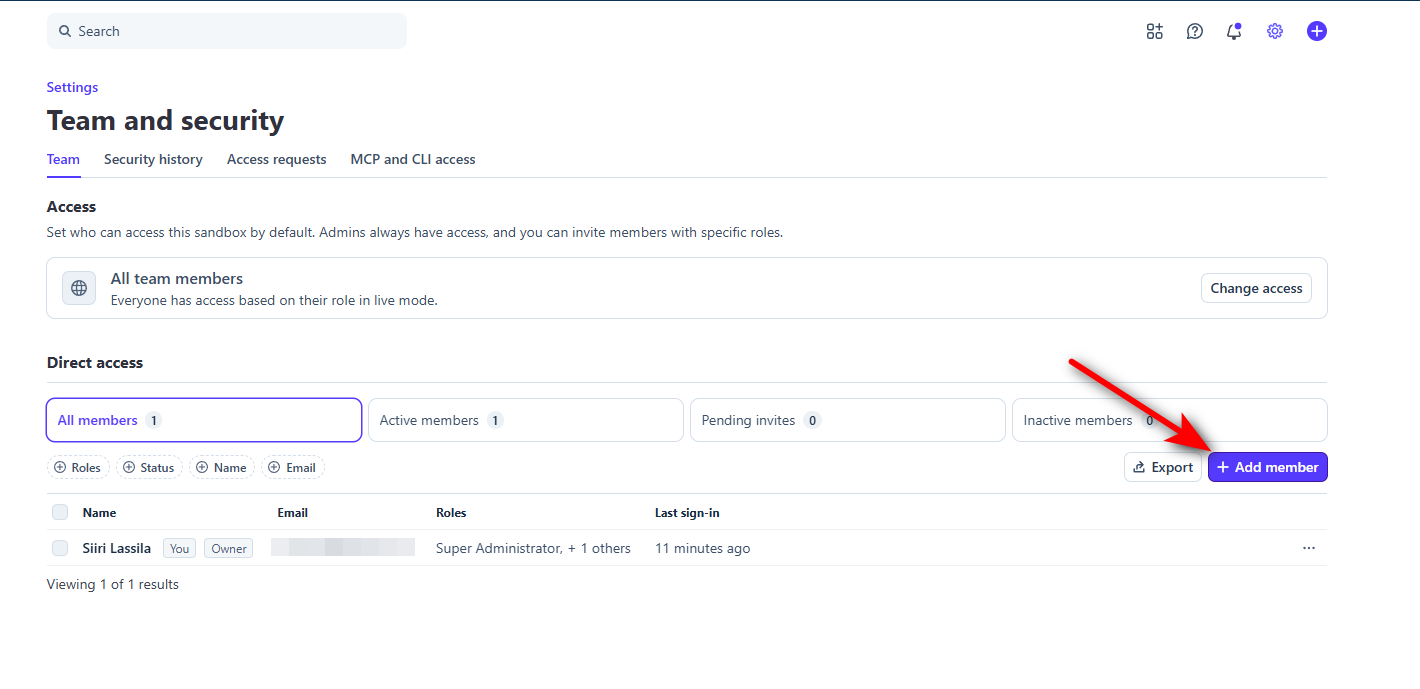
Task: Click the globe icon beside All team members
Action: 79,288
